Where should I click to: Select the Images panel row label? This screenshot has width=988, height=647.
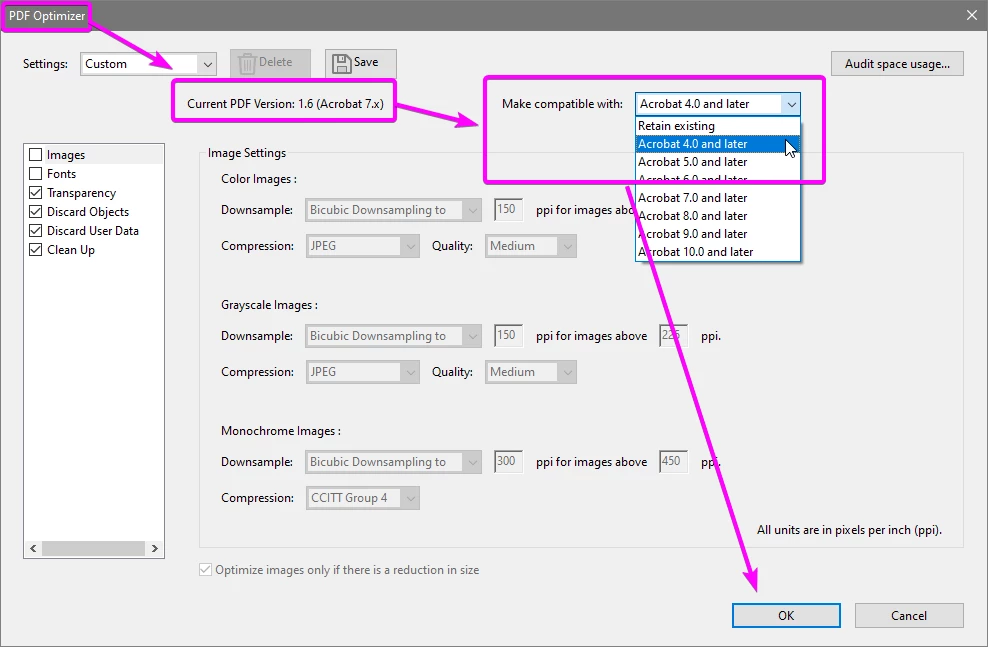(66, 155)
